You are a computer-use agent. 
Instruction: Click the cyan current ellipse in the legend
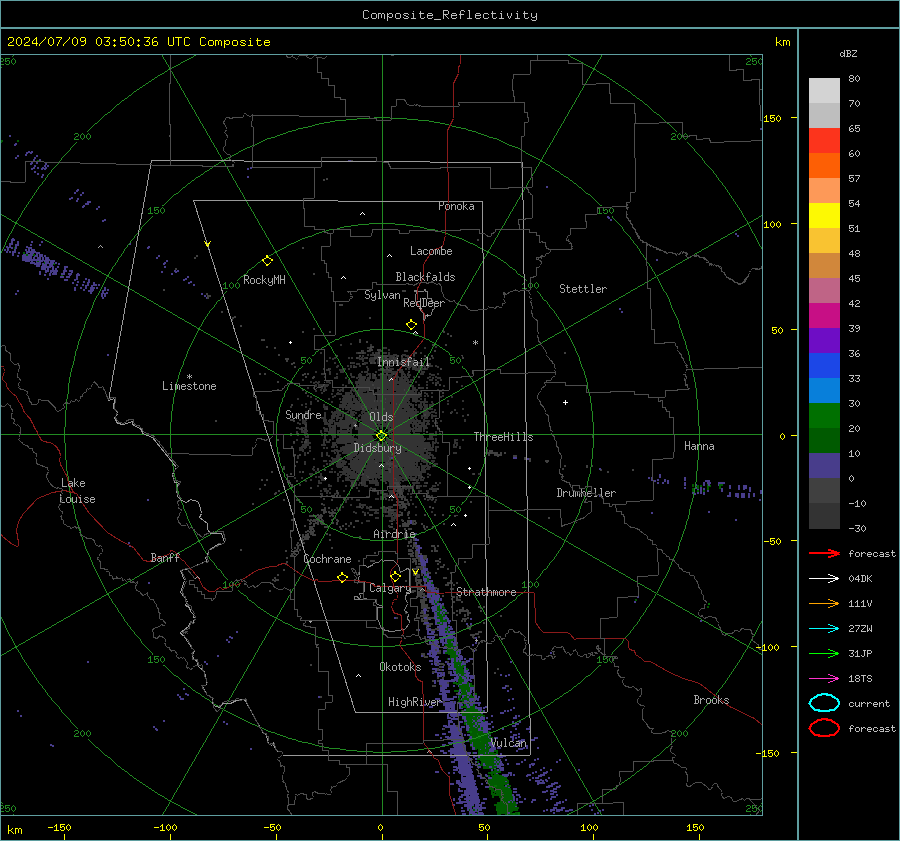(824, 703)
